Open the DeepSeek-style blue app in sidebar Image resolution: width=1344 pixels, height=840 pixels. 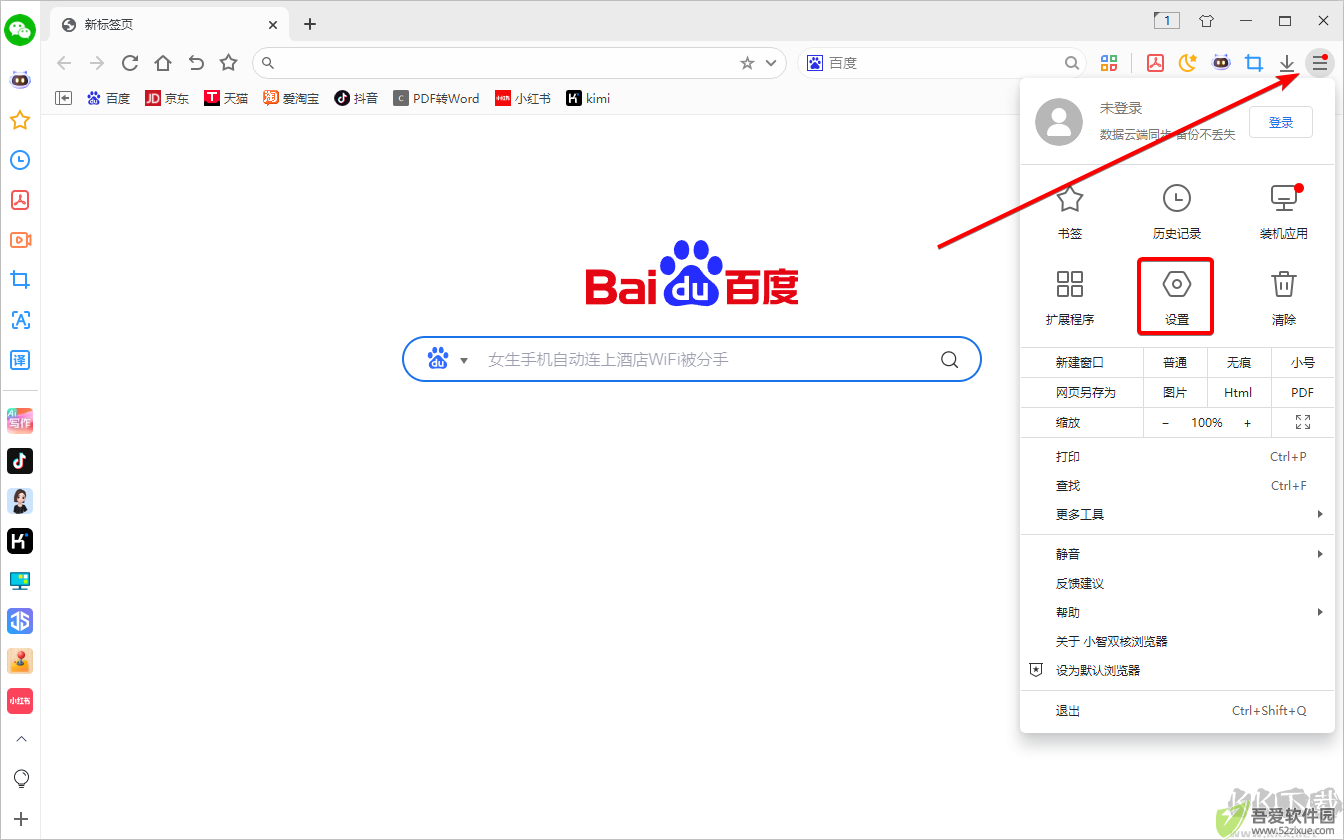click(x=20, y=621)
